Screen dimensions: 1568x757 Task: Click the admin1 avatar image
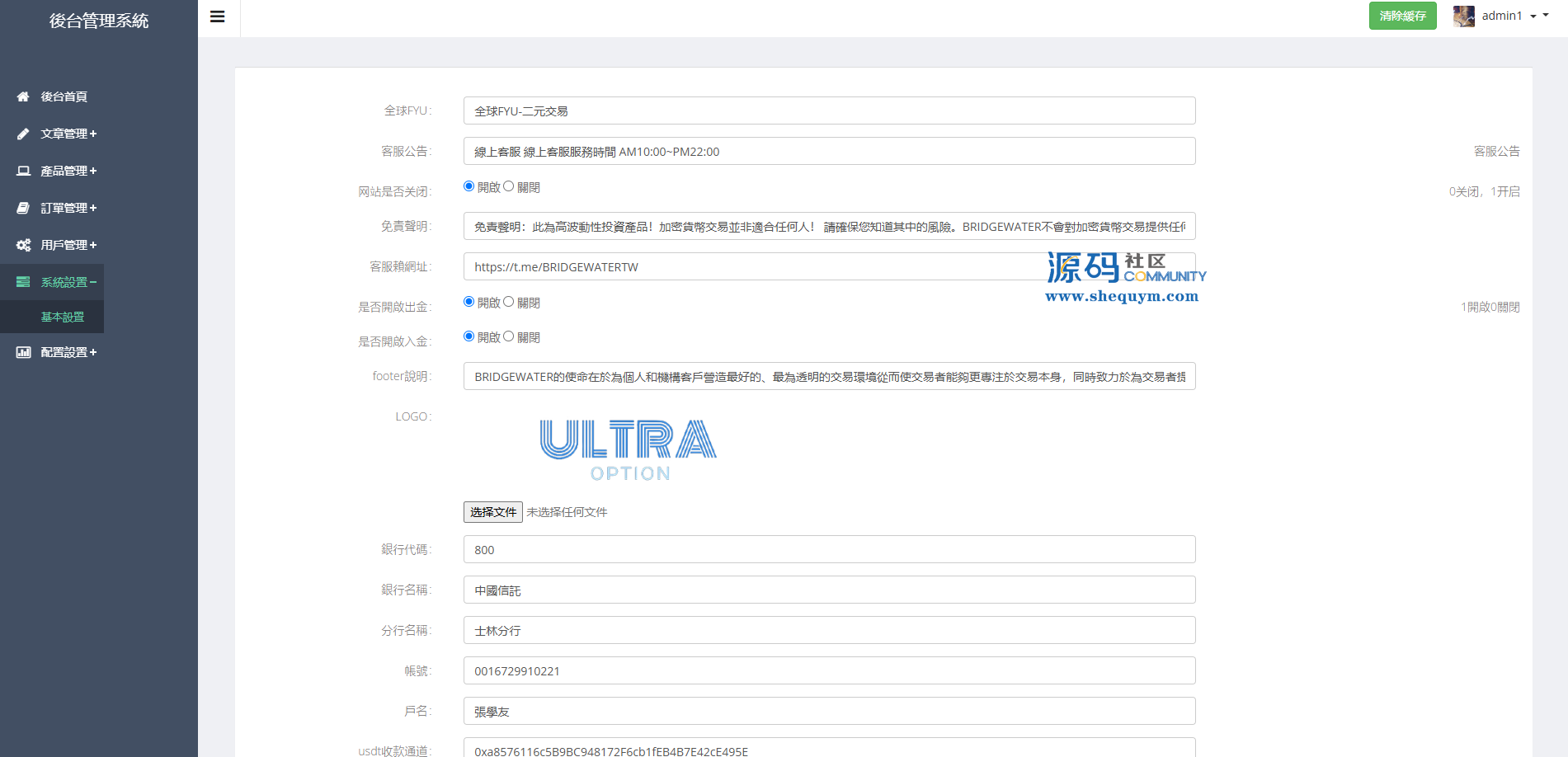coord(1463,16)
